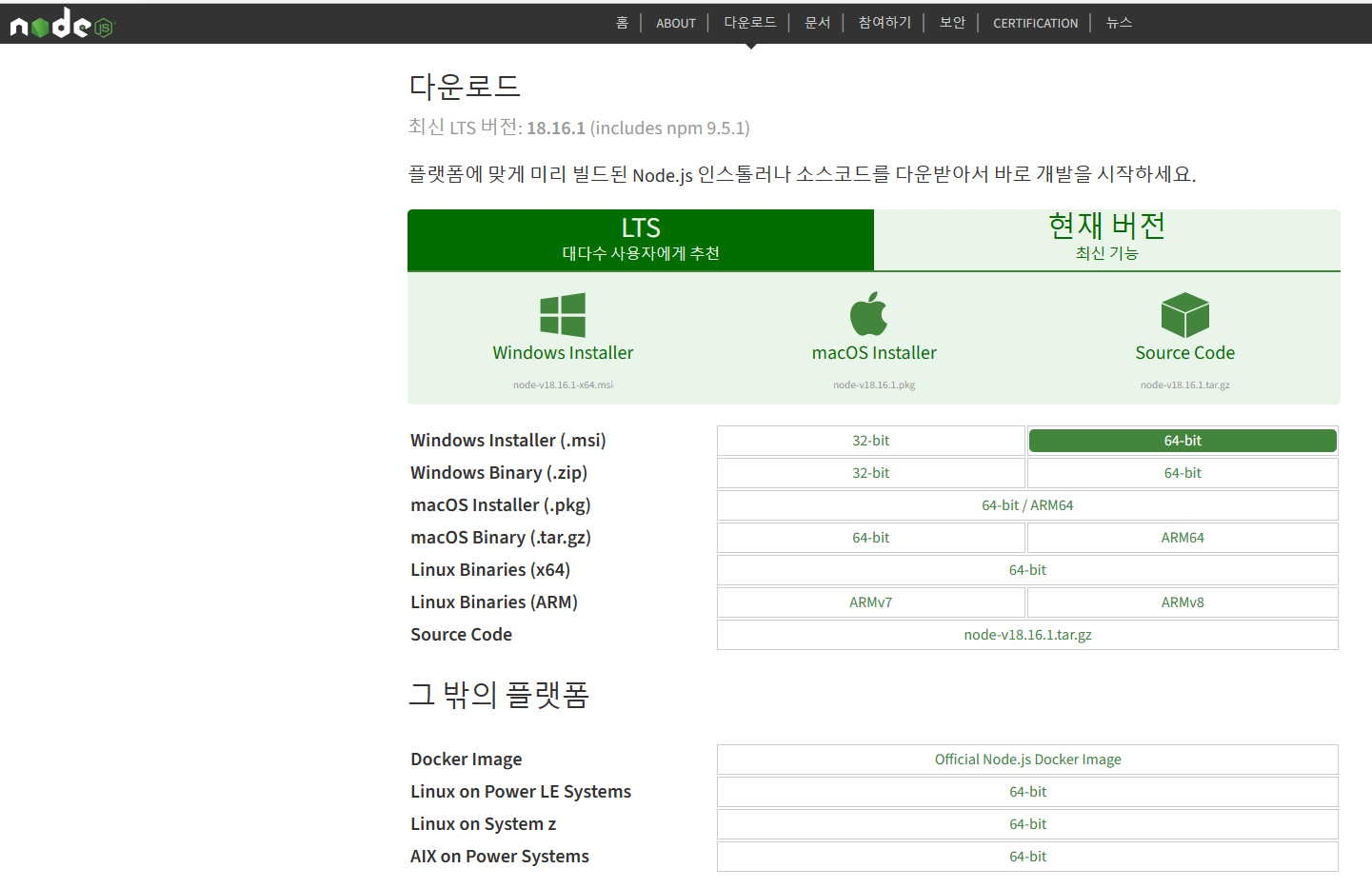Screen dimensions: 1372x888
Task: Open Official Node.js Docker Image link
Action: (x=1027, y=760)
